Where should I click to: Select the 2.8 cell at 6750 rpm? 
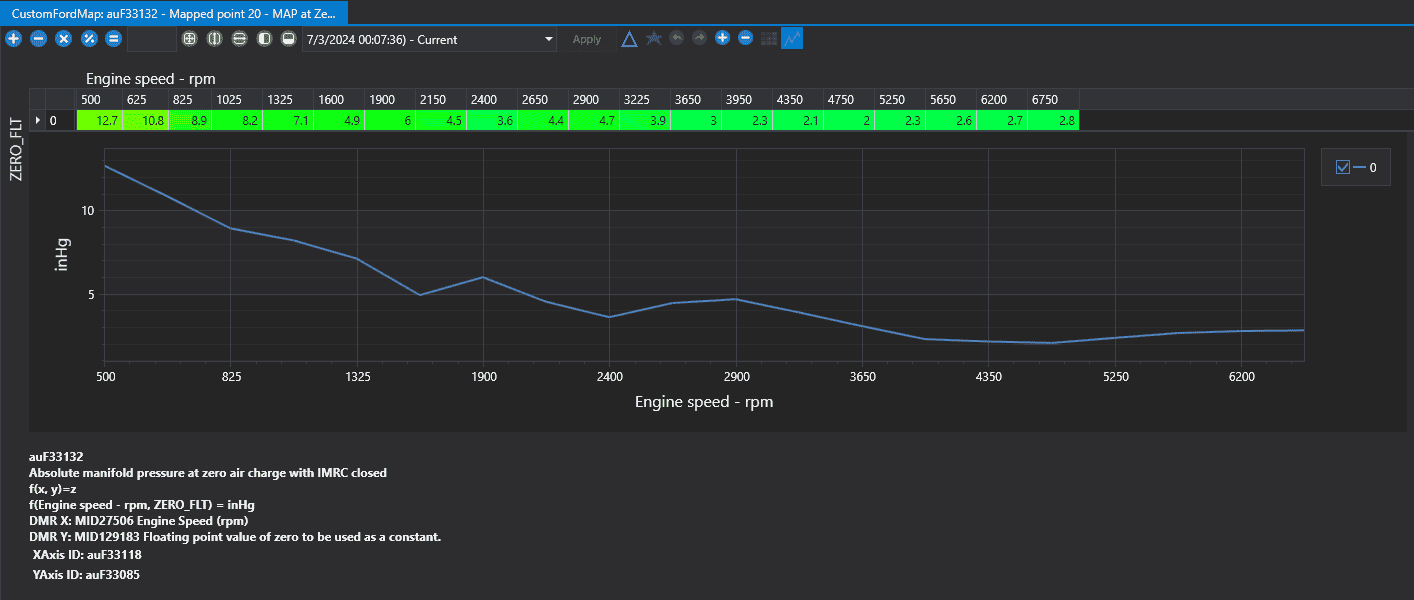point(1054,120)
